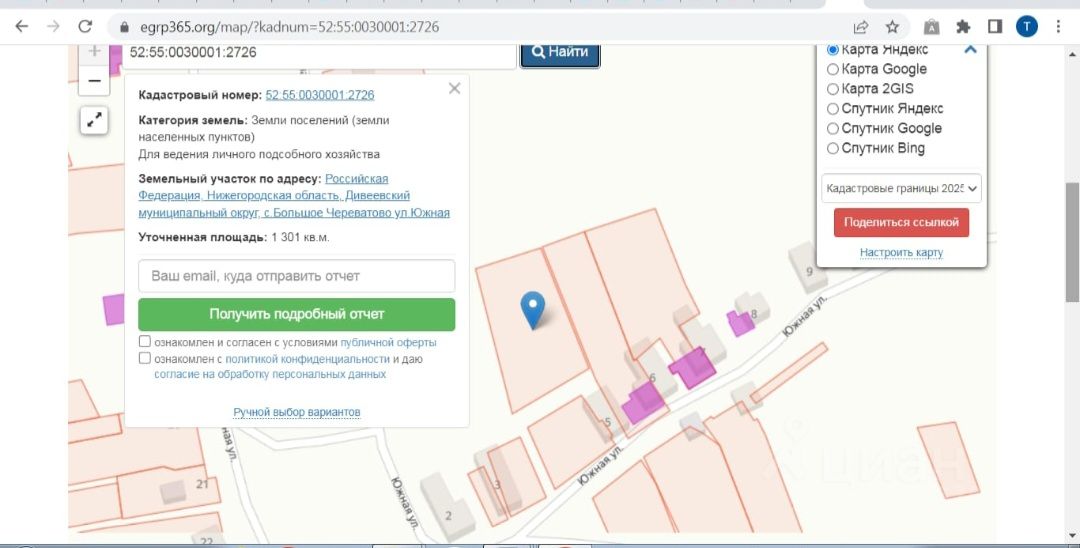Viewport: 1080px width, 548px height.
Task: Go back with browser back arrow
Action: pos(22,27)
